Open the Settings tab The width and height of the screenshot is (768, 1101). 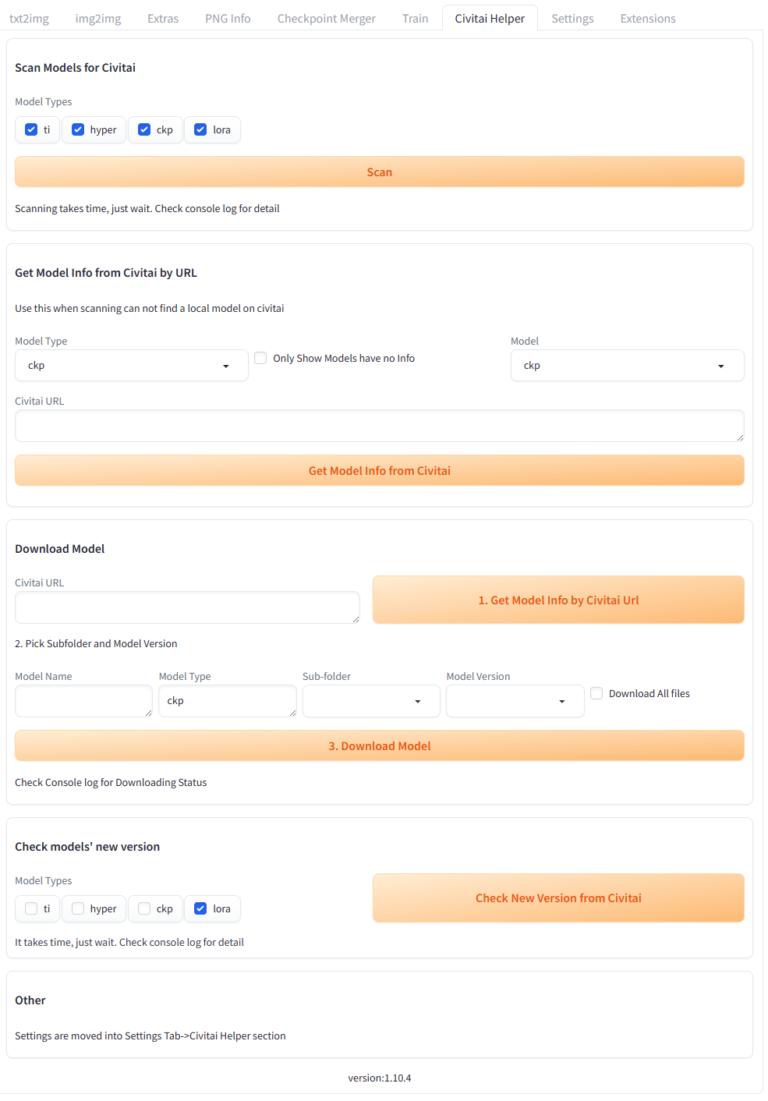coord(572,18)
